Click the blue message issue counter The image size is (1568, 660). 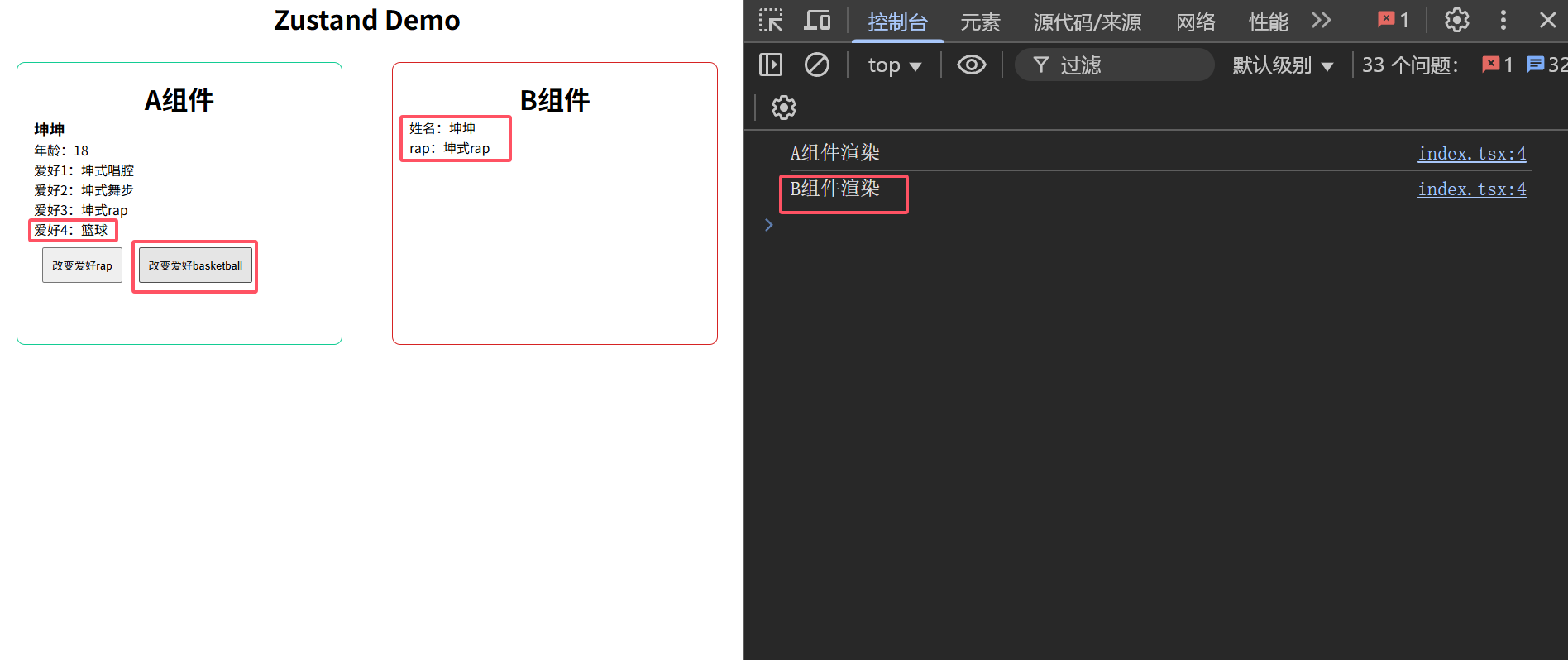tap(1546, 65)
